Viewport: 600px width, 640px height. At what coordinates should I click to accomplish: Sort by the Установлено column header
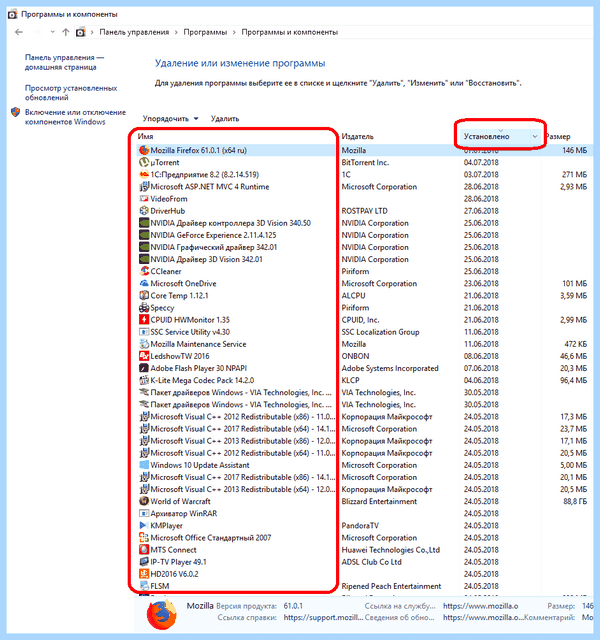(x=487, y=136)
